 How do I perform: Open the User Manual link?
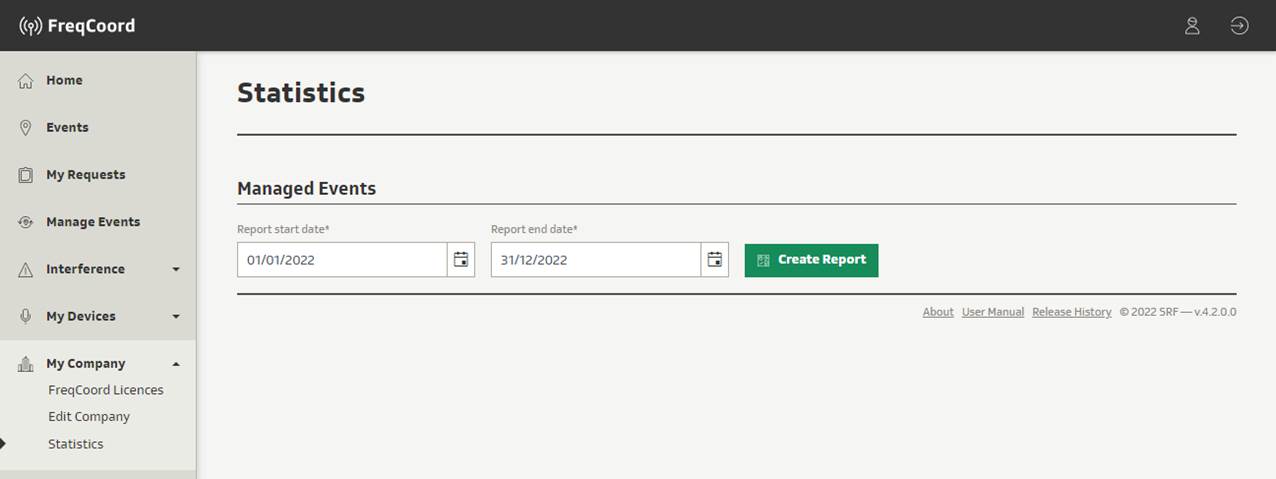pyautogui.click(x=992, y=312)
